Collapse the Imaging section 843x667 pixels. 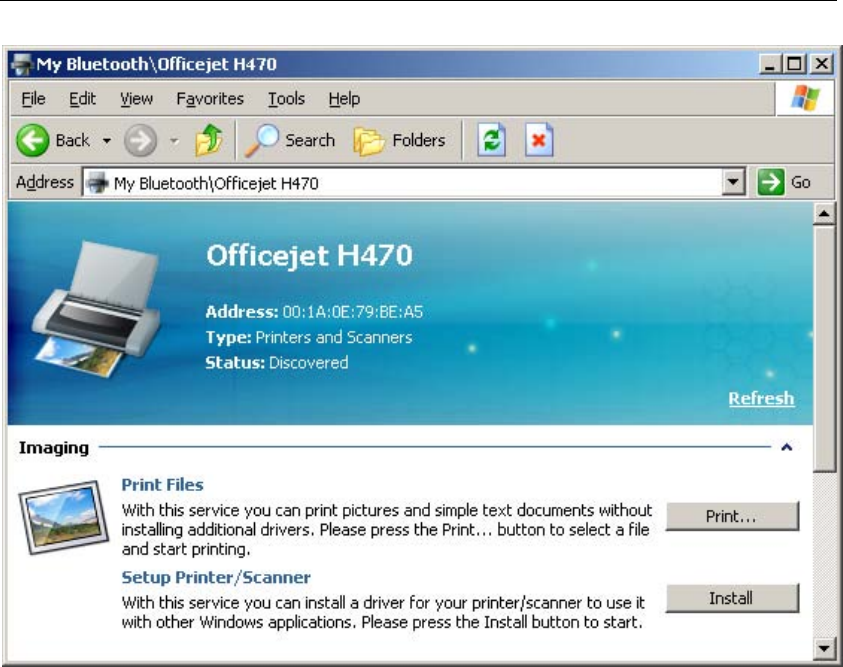787,447
